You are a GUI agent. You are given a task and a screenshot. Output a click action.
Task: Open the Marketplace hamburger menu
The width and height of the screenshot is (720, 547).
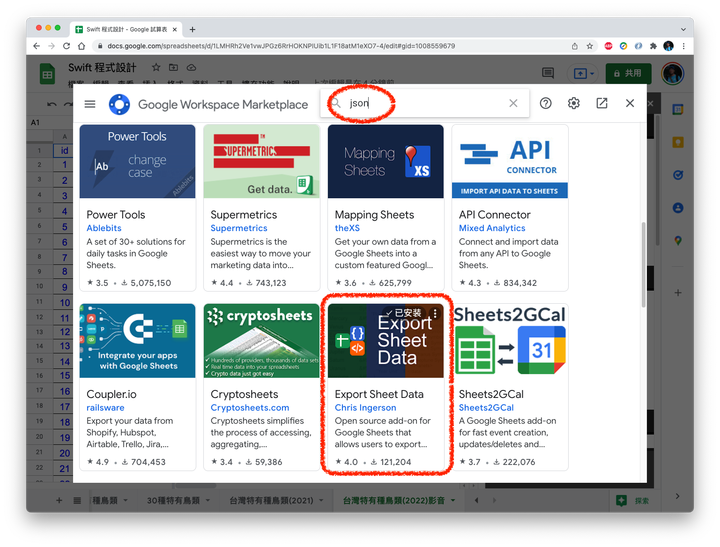[90, 104]
